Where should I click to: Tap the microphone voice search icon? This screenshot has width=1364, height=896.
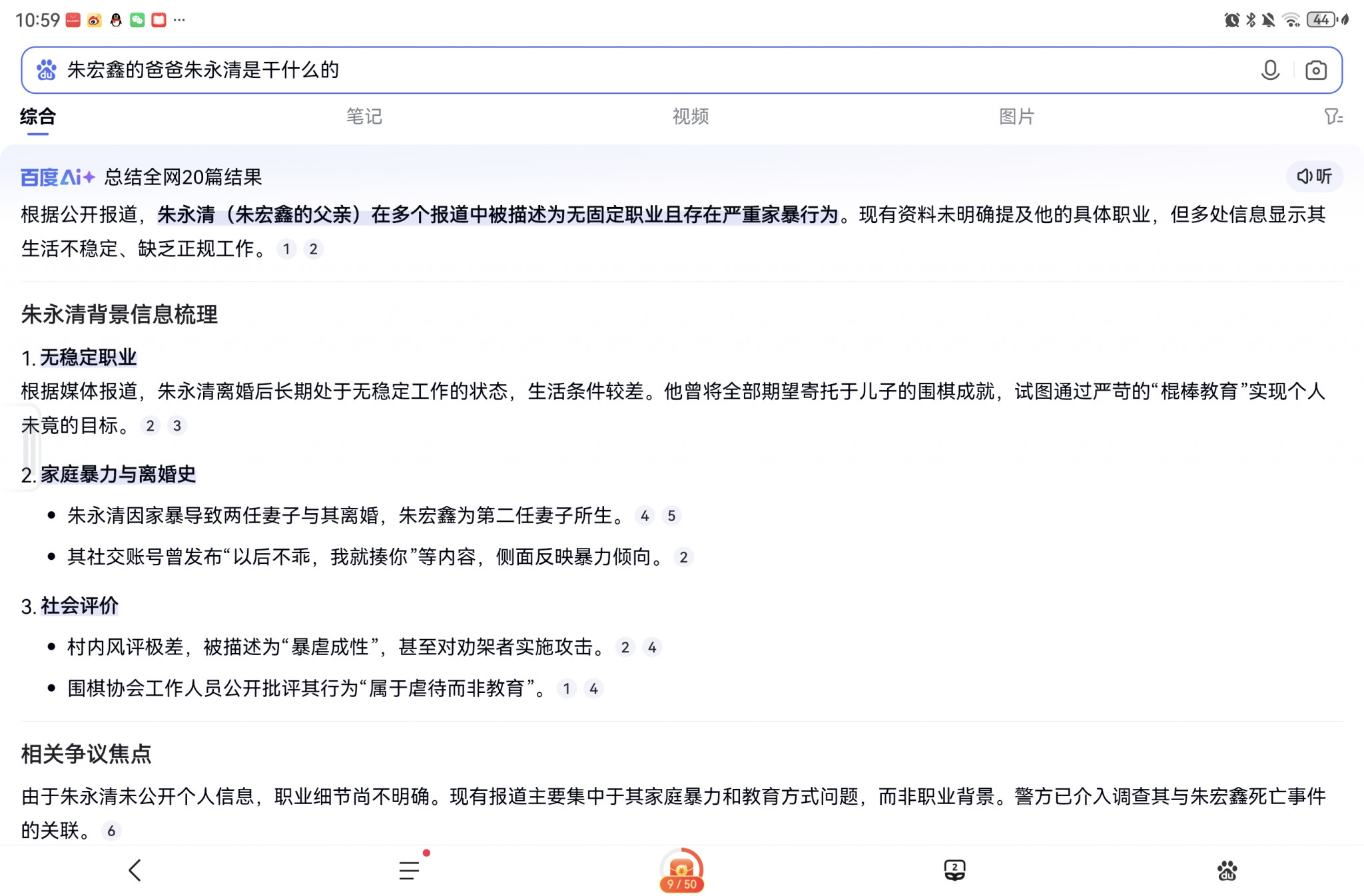point(1270,70)
